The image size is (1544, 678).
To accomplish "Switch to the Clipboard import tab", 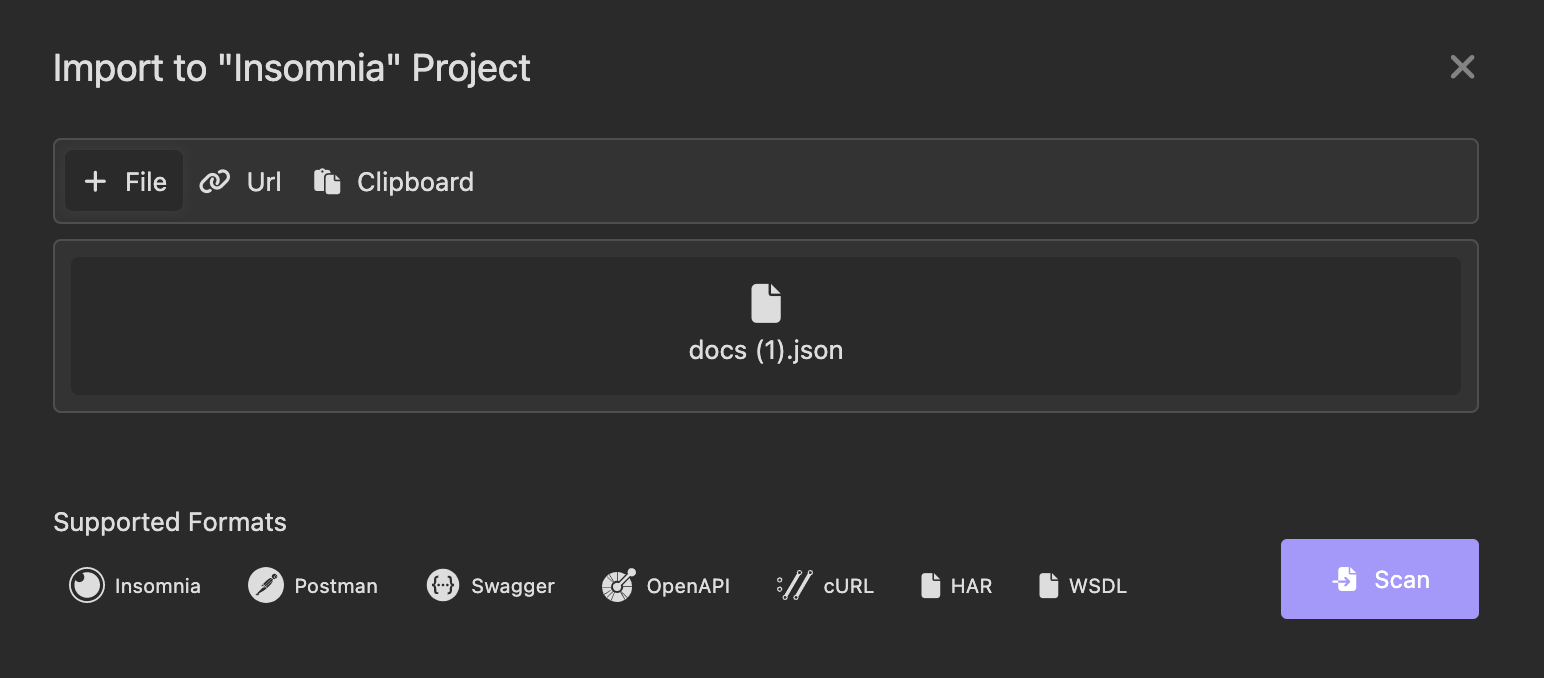I will 394,181.
